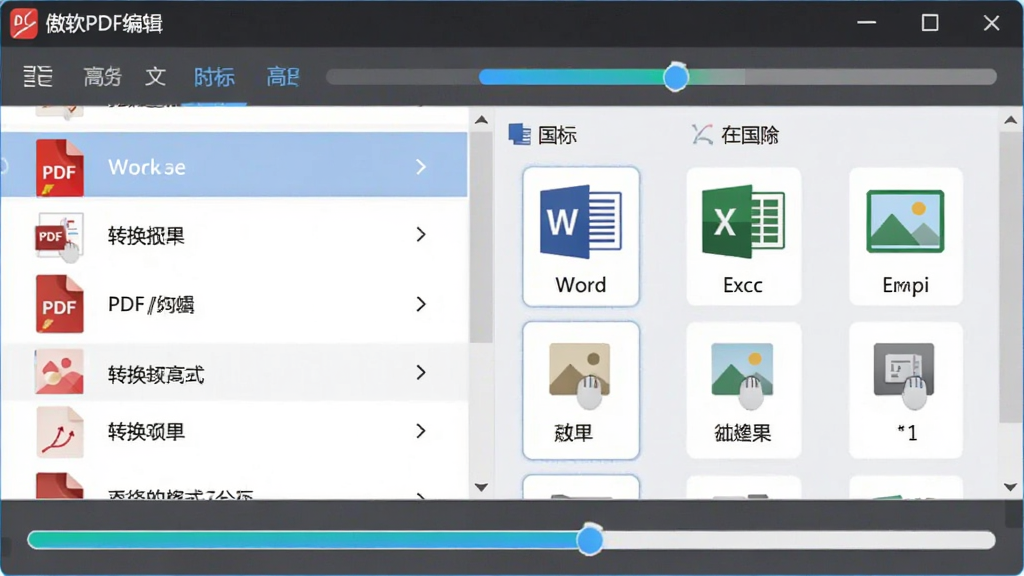Screen dimensions: 1024x576
Task: Click the 在国除 label
Action: pyautogui.click(x=750, y=135)
